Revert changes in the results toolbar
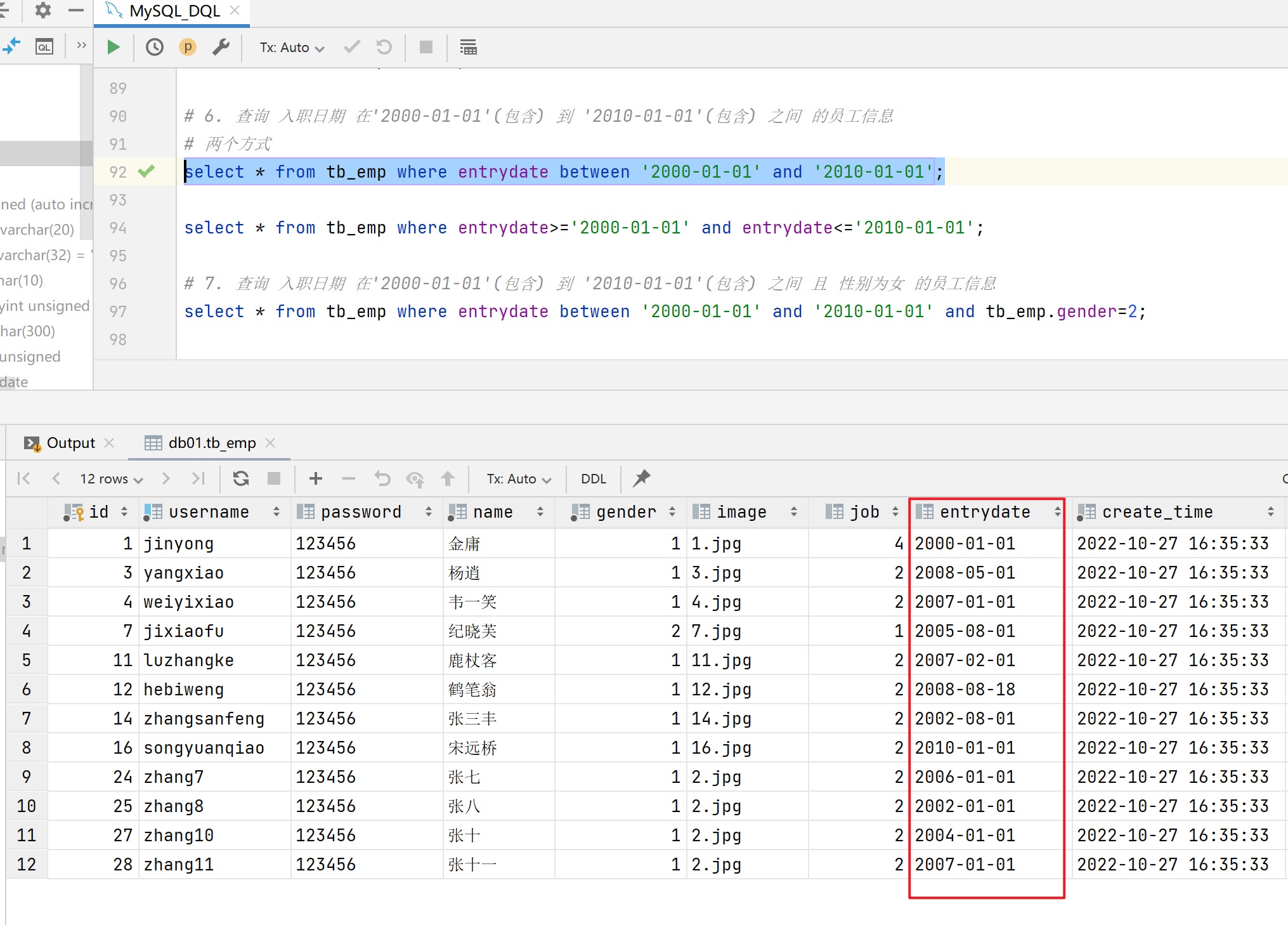This screenshot has height=925, width=1288. (382, 478)
